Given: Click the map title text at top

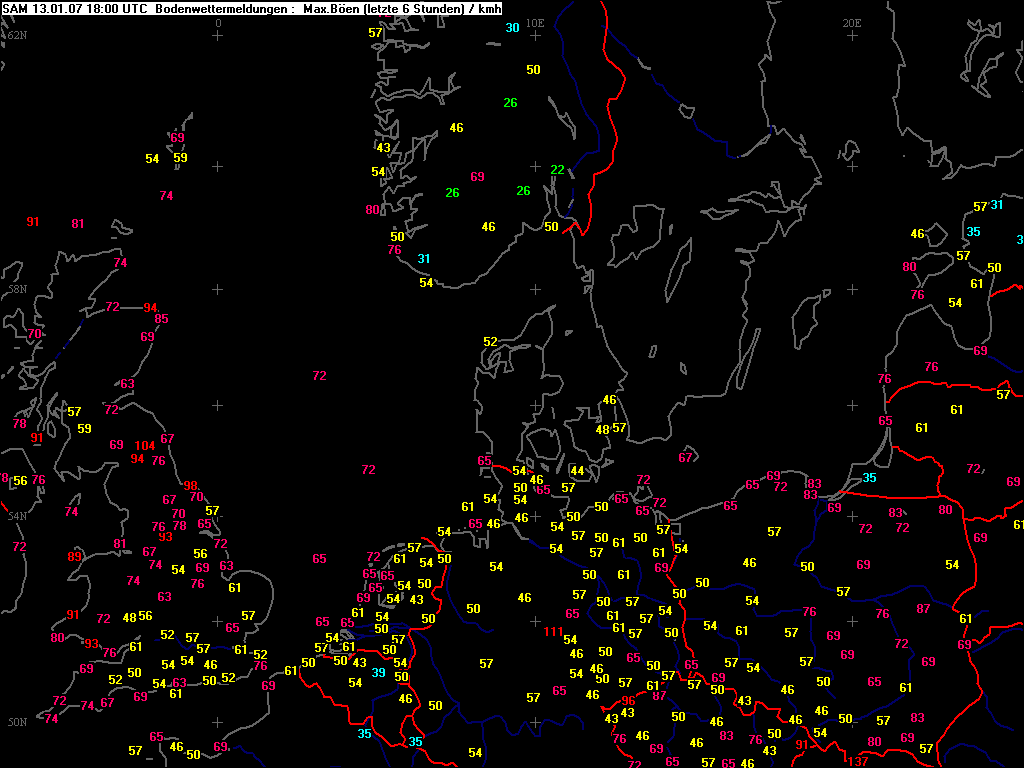Looking at the screenshot, I should click(251, 8).
